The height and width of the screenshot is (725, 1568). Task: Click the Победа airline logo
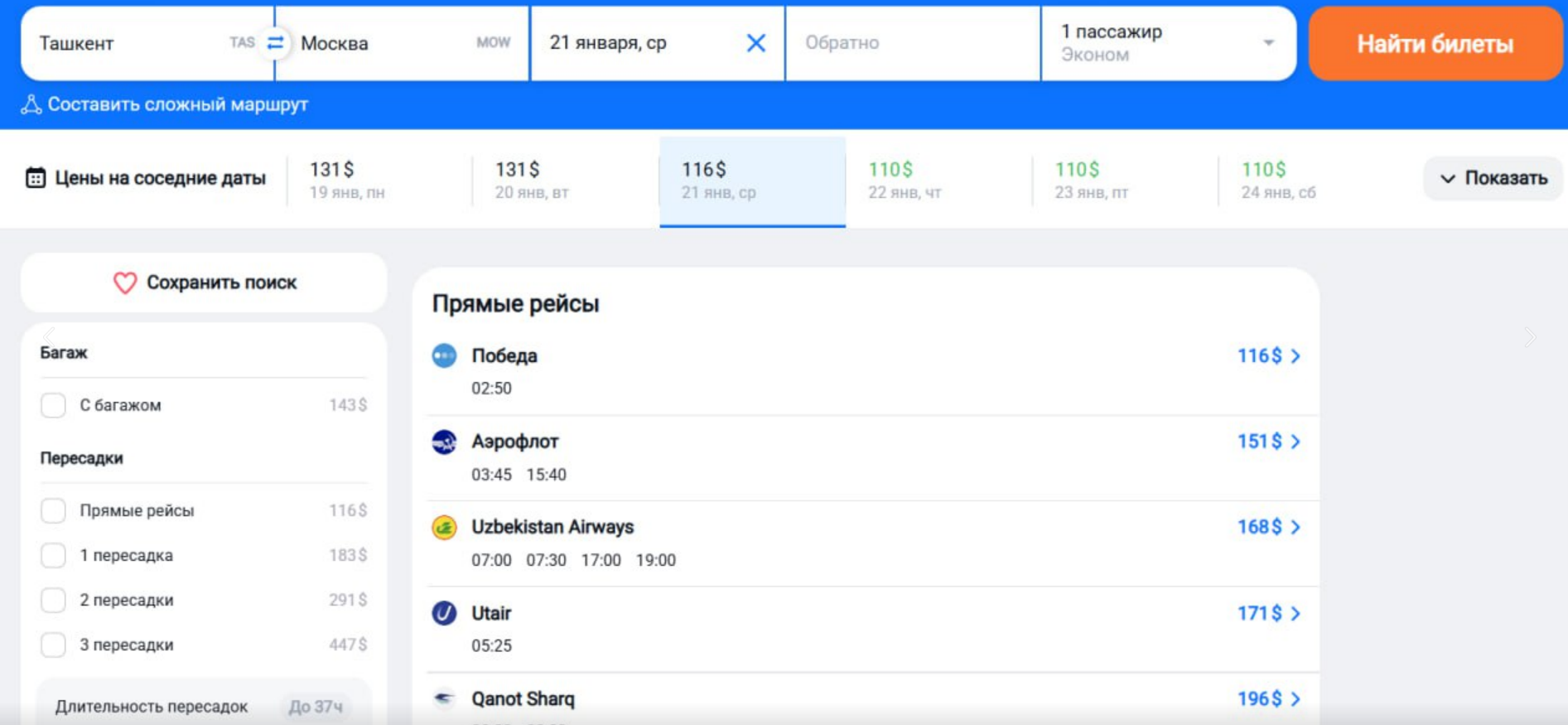pos(444,355)
